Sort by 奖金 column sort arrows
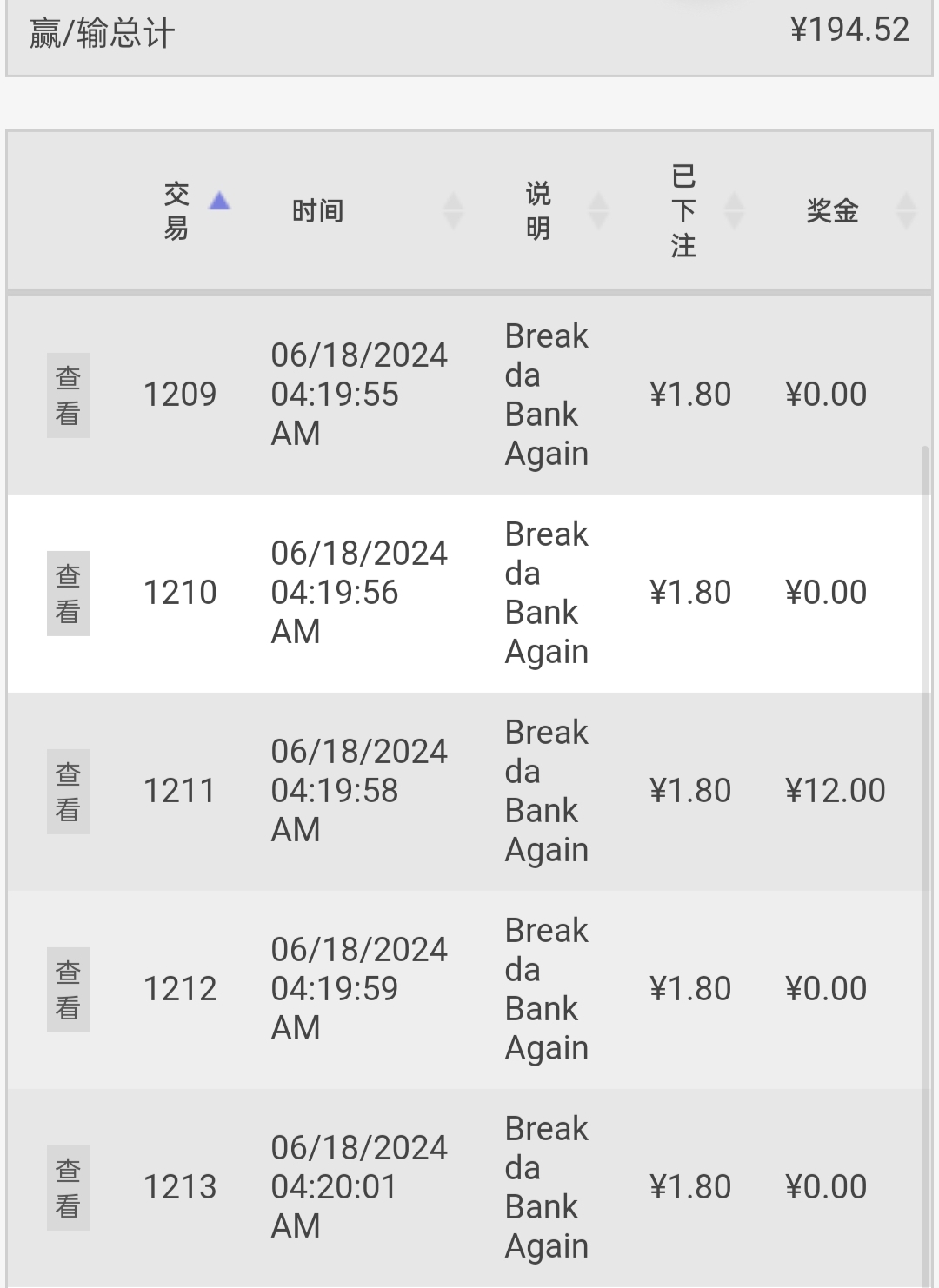 906,211
